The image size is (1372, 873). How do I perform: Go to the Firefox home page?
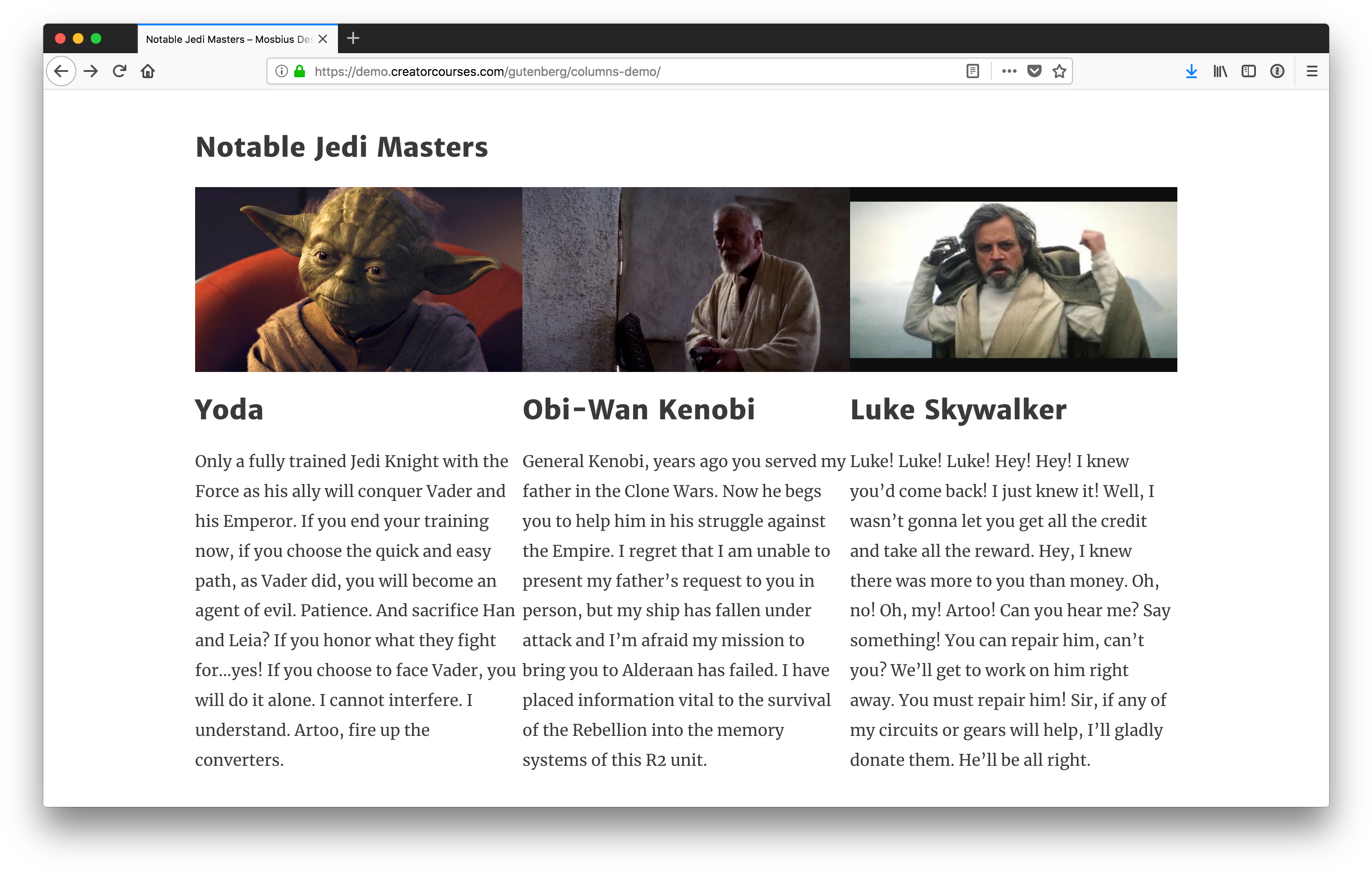coord(148,71)
